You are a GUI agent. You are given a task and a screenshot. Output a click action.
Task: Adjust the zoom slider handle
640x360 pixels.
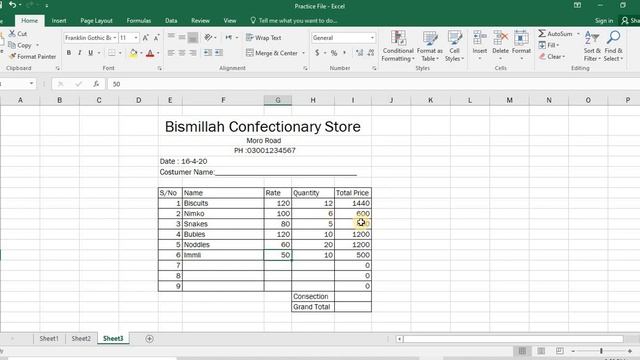click(x=601, y=351)
